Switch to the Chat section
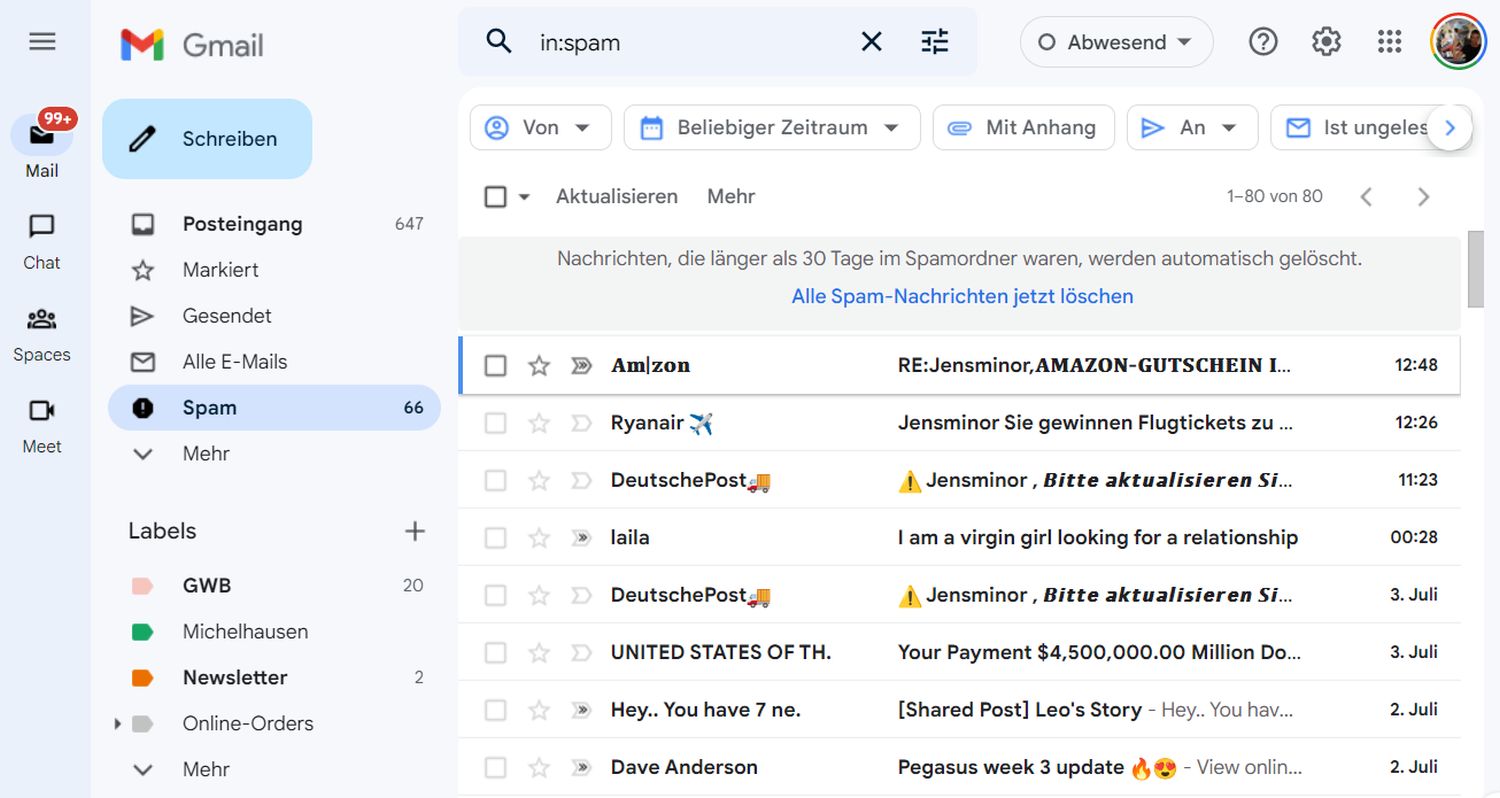Screen dimensions: 1500x798 click(x=42, y=240)
